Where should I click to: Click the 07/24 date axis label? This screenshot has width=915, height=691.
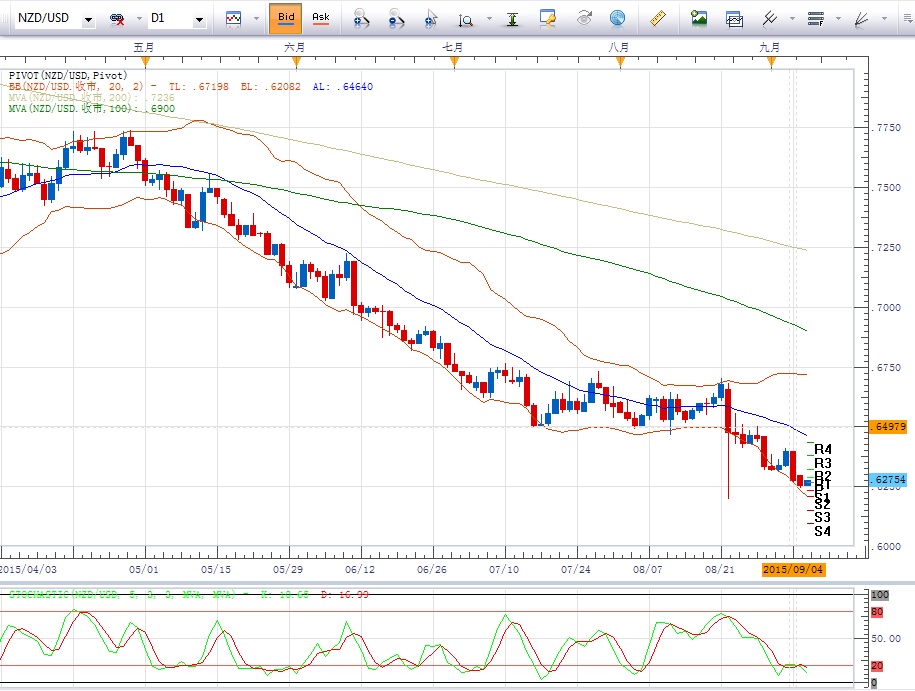[576, 569]
